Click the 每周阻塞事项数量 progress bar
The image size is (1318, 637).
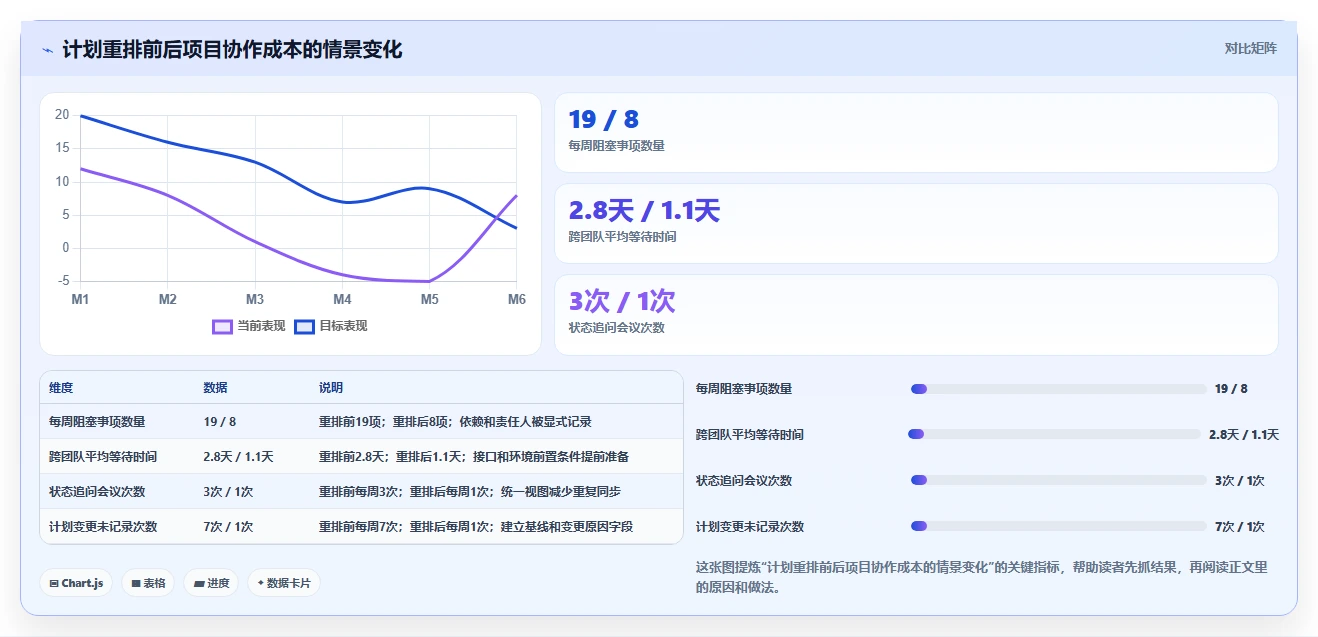(x=1058, y=389)
